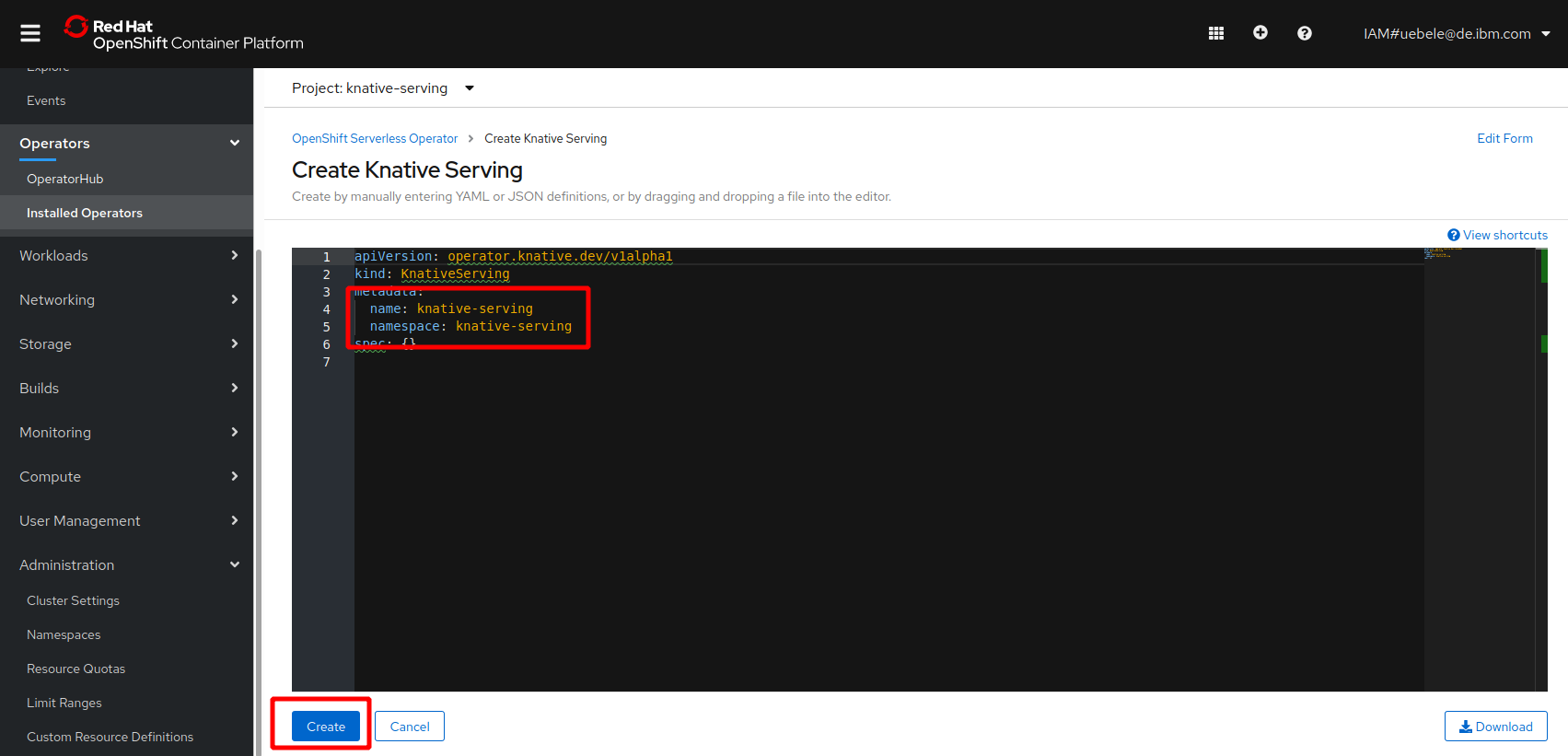Expand the Networking nav section
The height and width of the screenshot is (756, 1568).
coord(127,300)
